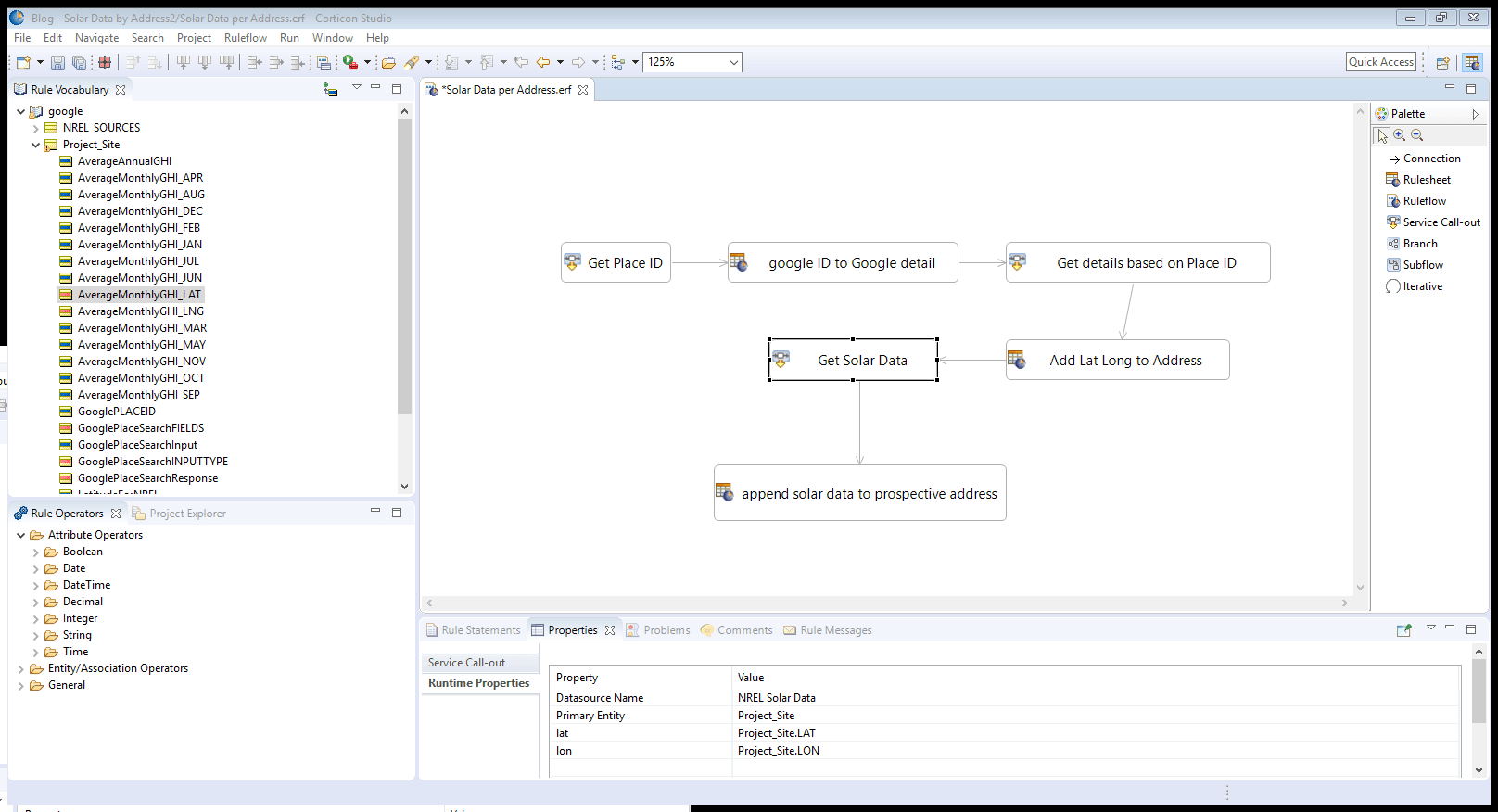Image resolution: width=1498 pixels, height=812 pixels.
Task: Click the Open Perspective icon near Quick Access
Action: [x=1442, y=63]
